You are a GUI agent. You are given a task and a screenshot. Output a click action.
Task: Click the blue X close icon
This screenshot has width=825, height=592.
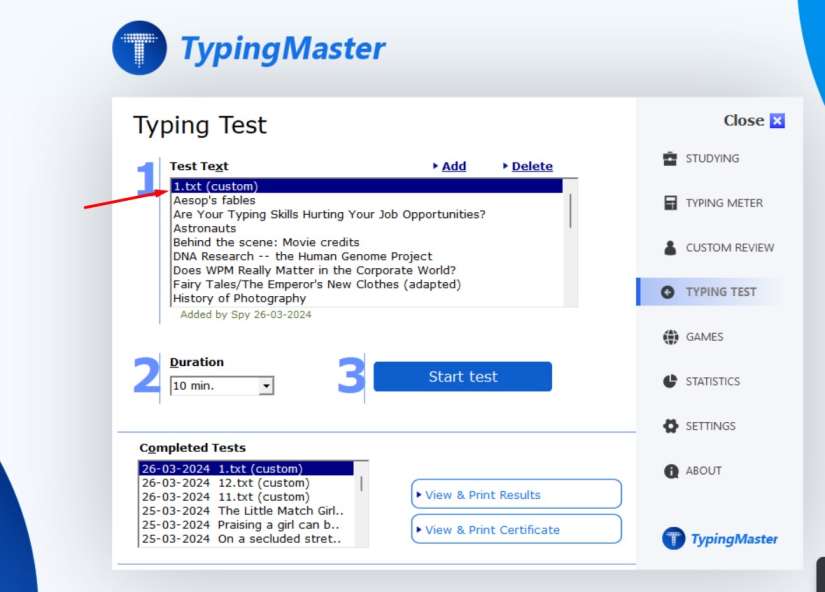click(777, 121)
